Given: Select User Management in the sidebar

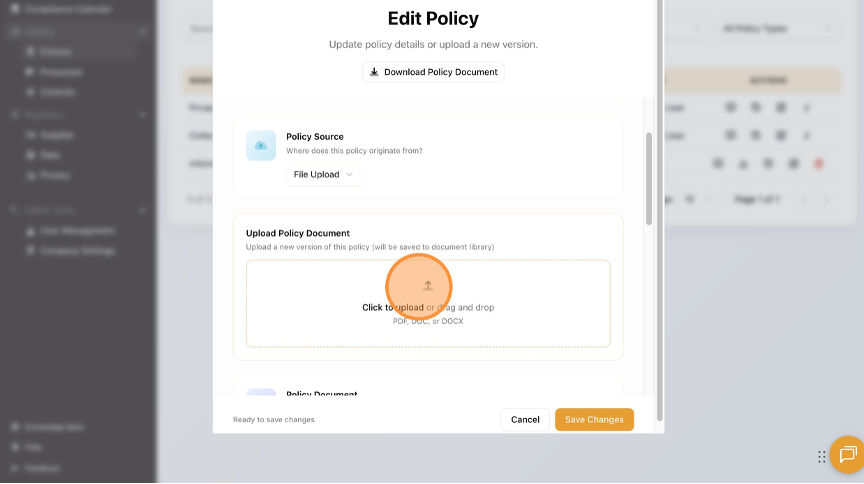Looking at the screenshot, I should 78,230.
